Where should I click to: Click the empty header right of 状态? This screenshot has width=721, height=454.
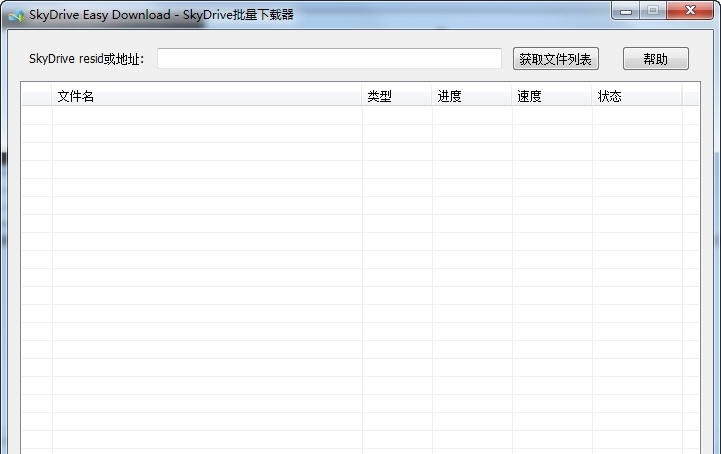tap(691, 96)
